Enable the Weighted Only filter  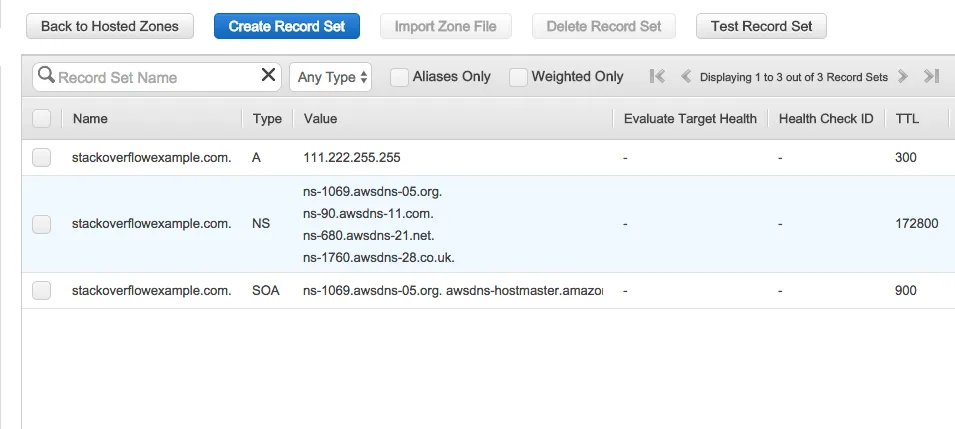tap(518, 77)
